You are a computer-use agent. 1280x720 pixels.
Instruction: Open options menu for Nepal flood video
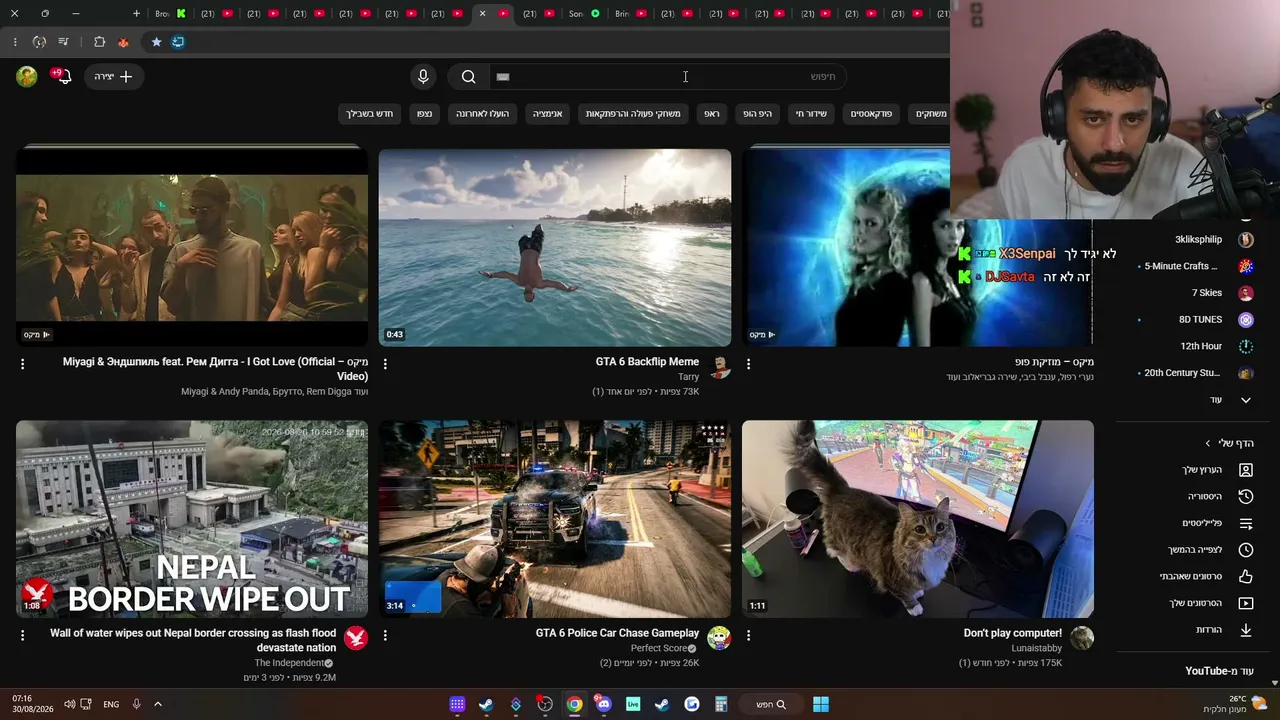[x=22, y=635]
